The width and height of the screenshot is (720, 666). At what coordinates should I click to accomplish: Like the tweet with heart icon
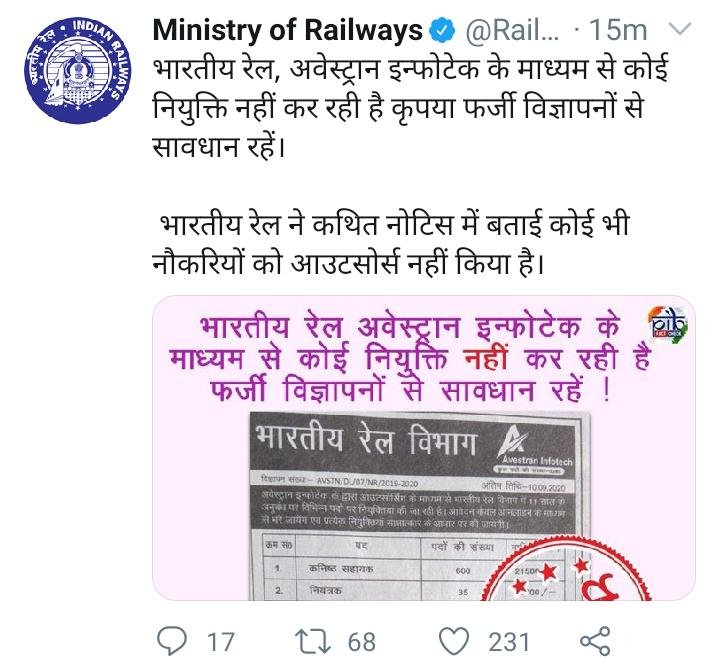click(x=454, y=641)
